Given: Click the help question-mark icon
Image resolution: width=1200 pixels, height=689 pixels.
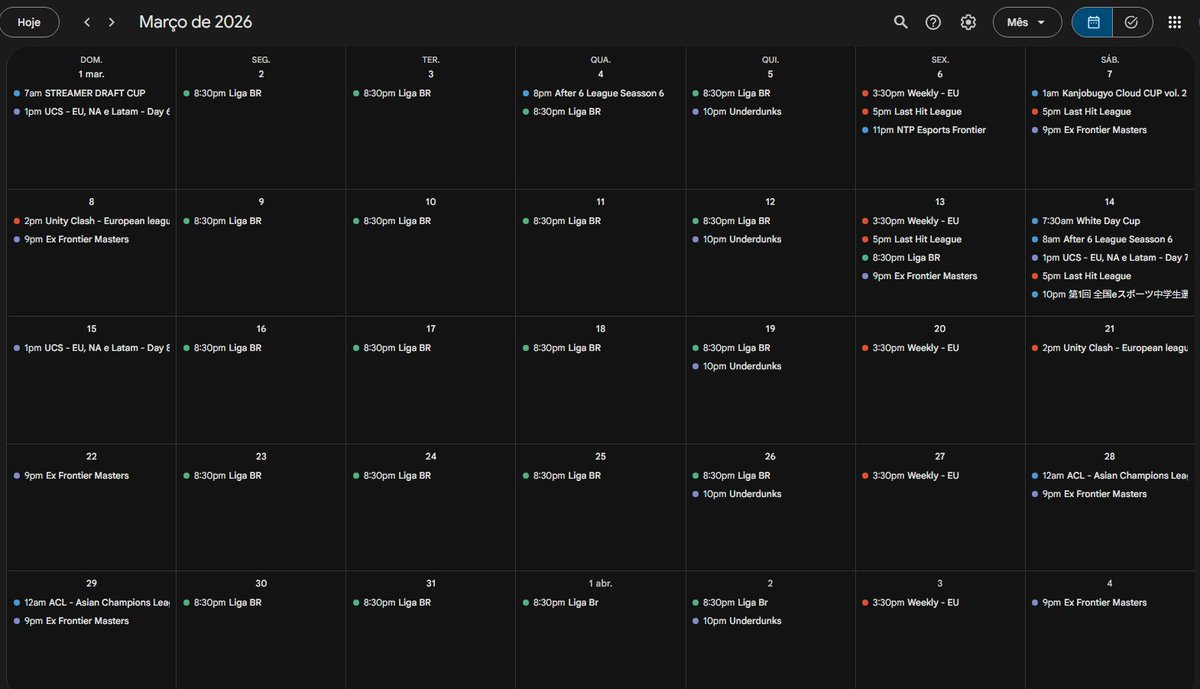Looking at the screenshot, I should pos(933,20).
